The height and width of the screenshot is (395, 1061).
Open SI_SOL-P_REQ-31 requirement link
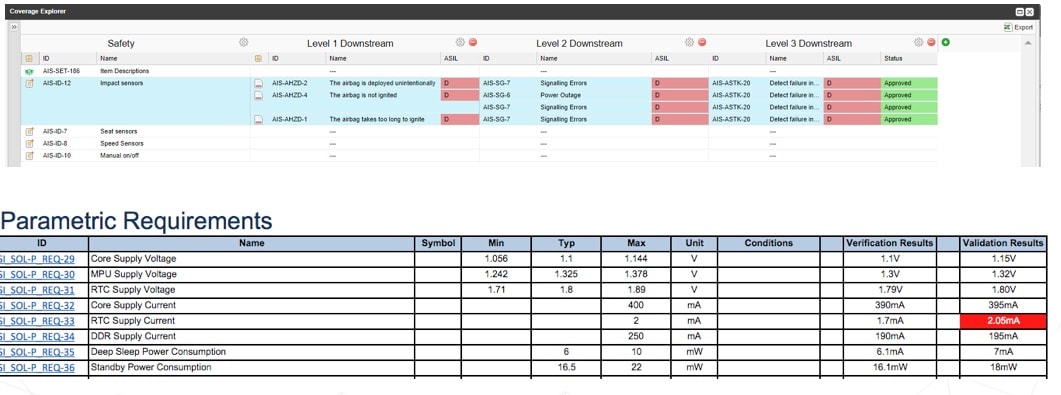(x=37, y=290)
